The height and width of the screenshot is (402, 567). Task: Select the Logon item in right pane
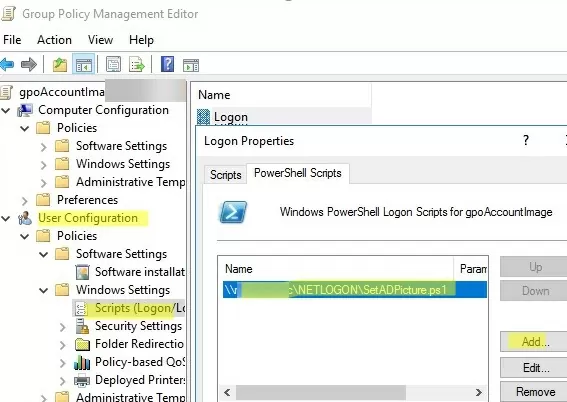click(x=231, y=117)
